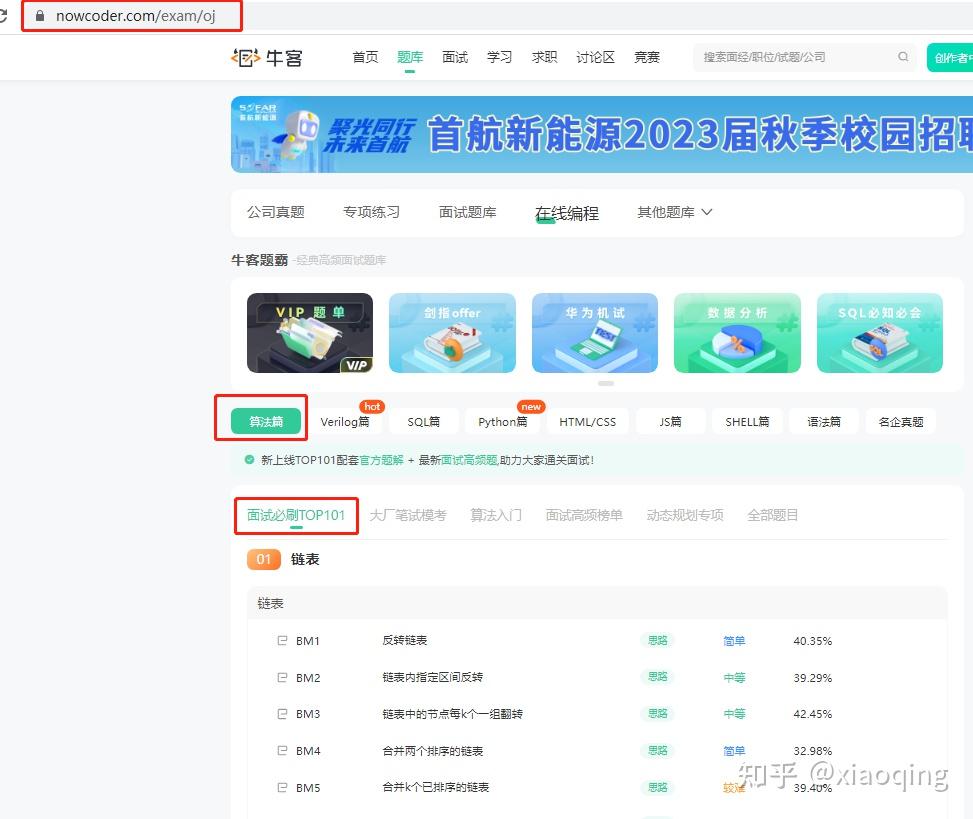This screenshot has height=819, width=973.
Task: Click the browser reload icon
Action: [x=3, y=16]
